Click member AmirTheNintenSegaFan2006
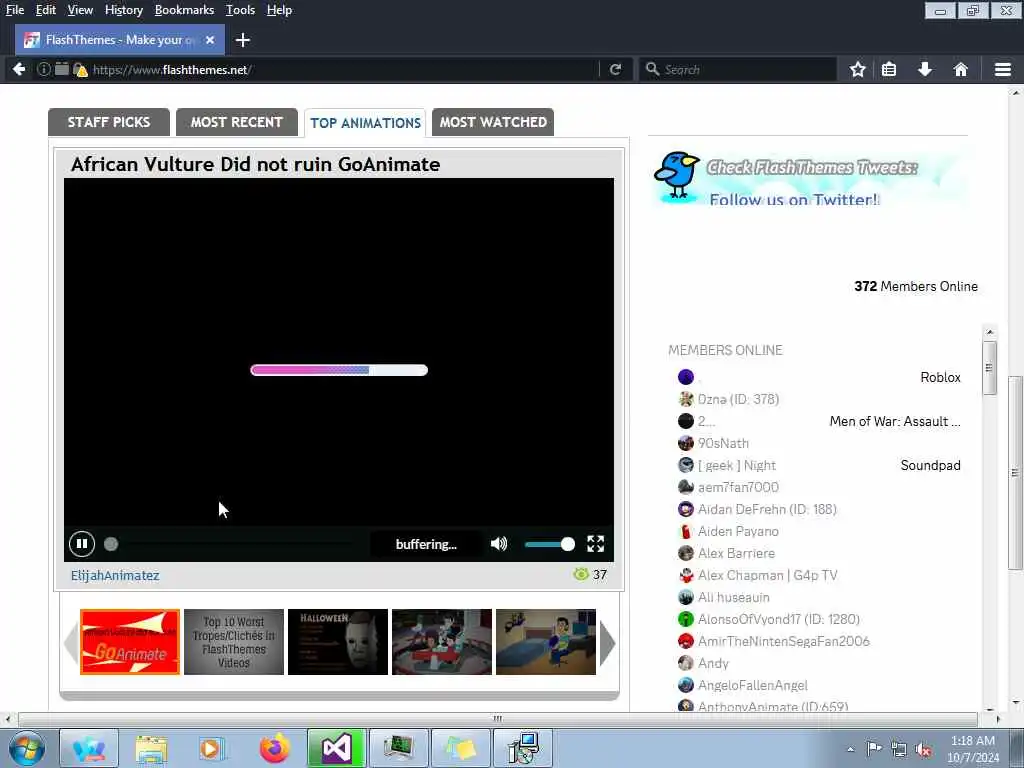This screenshot has width=1024, height=768. (x=784, y=641)
